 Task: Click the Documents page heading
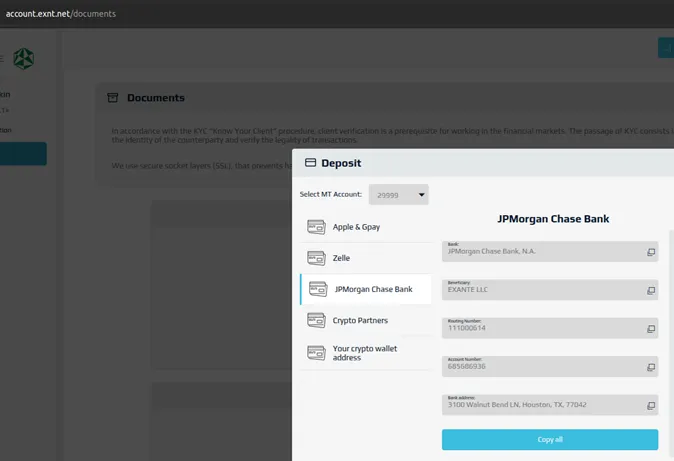(156, 98)
